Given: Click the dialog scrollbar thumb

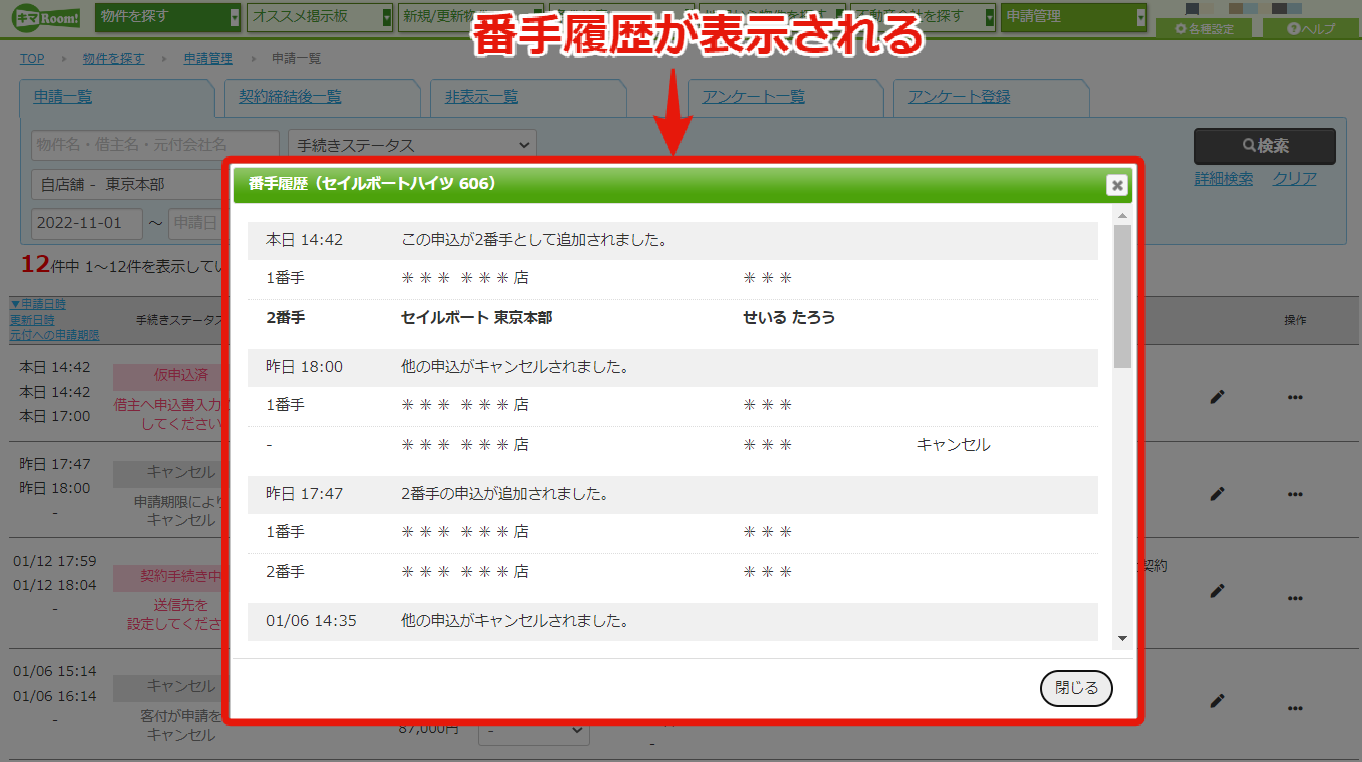Looking at the screenshot, I should point(1122,296).
